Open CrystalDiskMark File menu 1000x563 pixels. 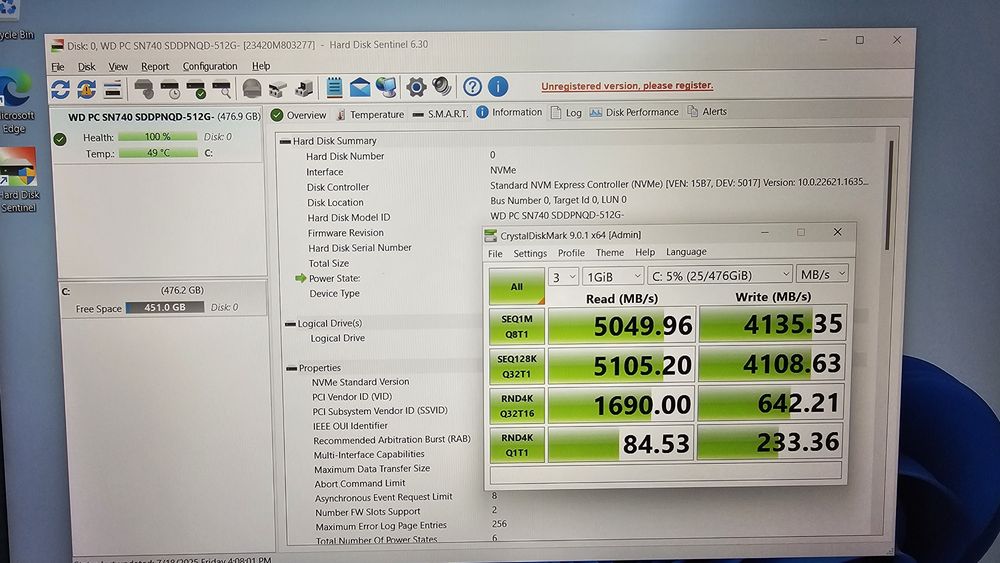coord(495,254)
